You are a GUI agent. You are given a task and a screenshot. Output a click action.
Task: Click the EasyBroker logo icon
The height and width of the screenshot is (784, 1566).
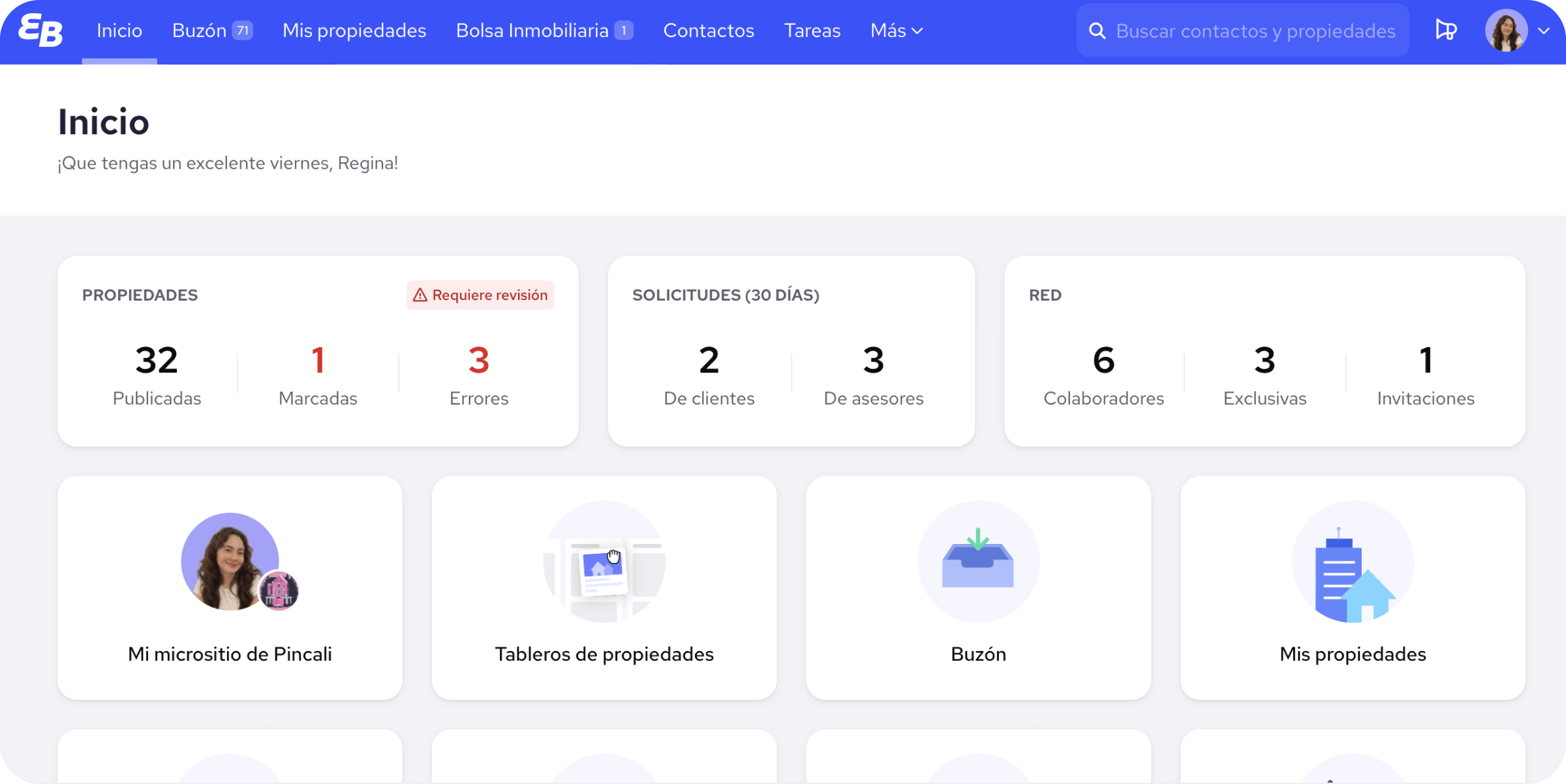pyautogui.click(x=40, y=31)
